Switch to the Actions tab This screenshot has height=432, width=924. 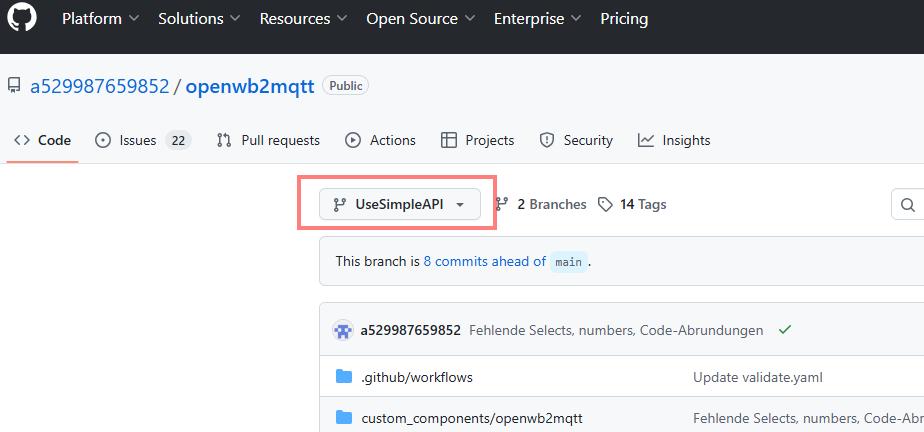[x=380, y=140]
